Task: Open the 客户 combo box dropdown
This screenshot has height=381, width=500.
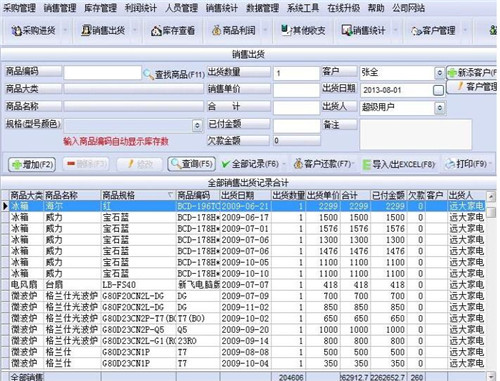Action: pos(439,73)
